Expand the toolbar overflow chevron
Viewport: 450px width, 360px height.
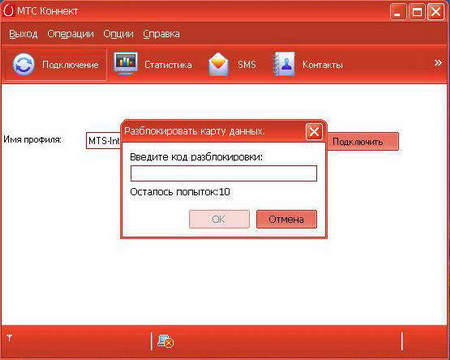[438, 63]
